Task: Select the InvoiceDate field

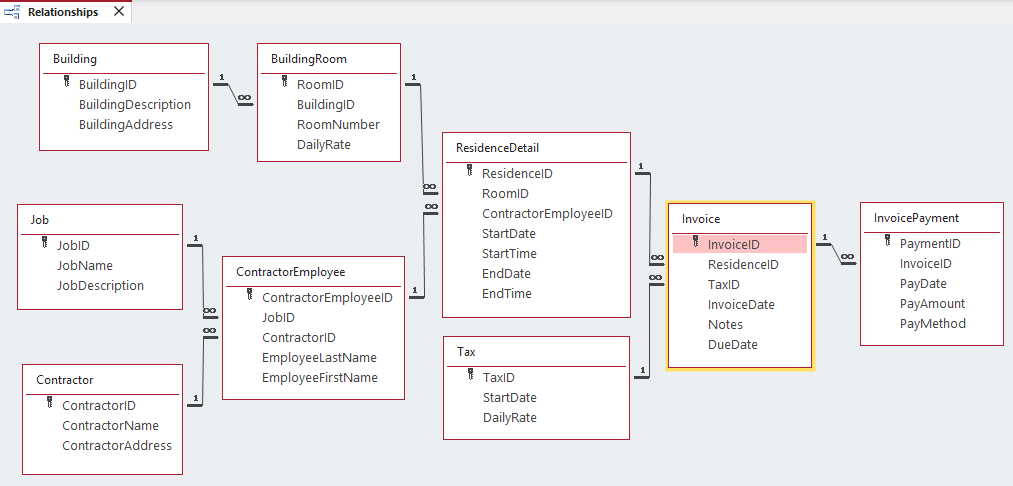Action: [741, 305]
